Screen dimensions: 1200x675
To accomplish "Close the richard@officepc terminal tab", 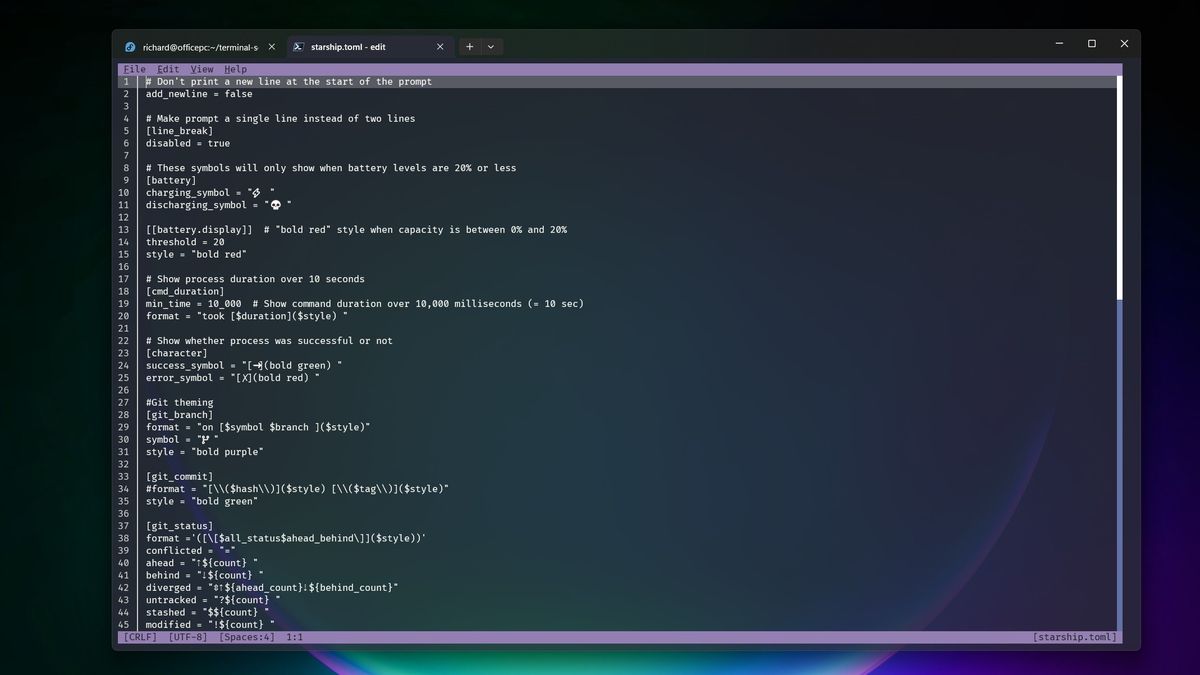I will point(271,46).
